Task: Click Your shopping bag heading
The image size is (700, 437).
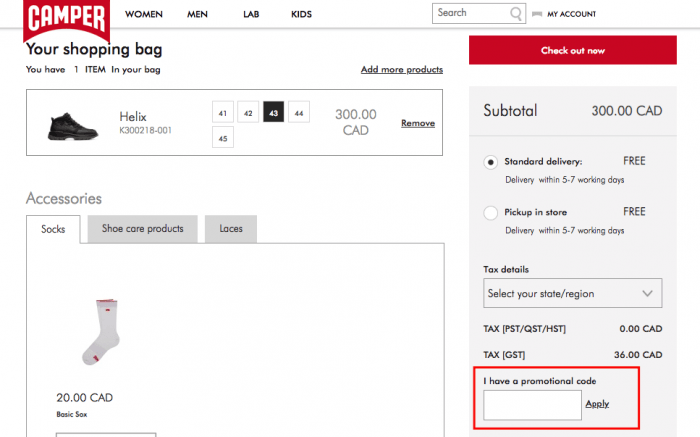Action: 94,49
